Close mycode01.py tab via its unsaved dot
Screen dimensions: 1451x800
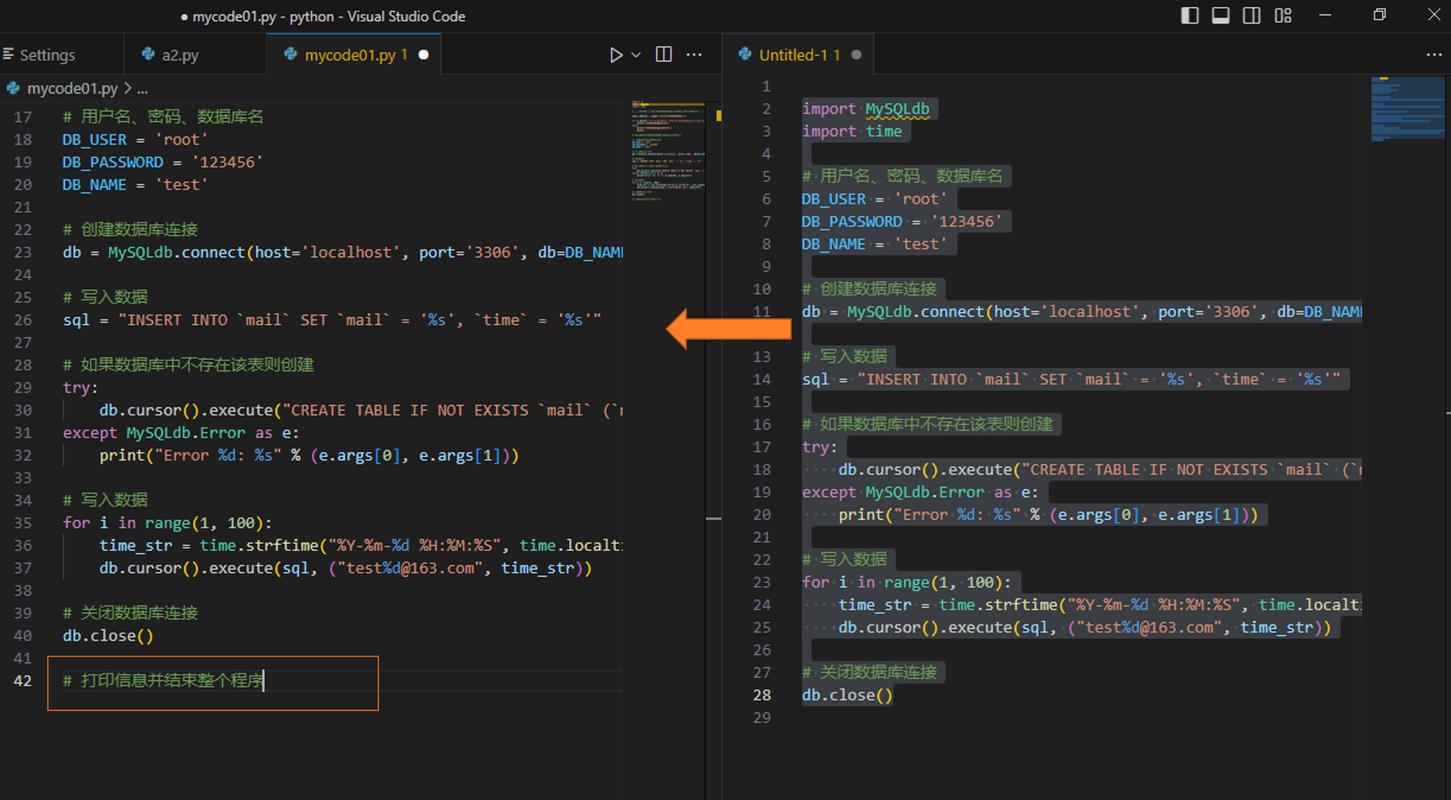click(x=423, y=55)
